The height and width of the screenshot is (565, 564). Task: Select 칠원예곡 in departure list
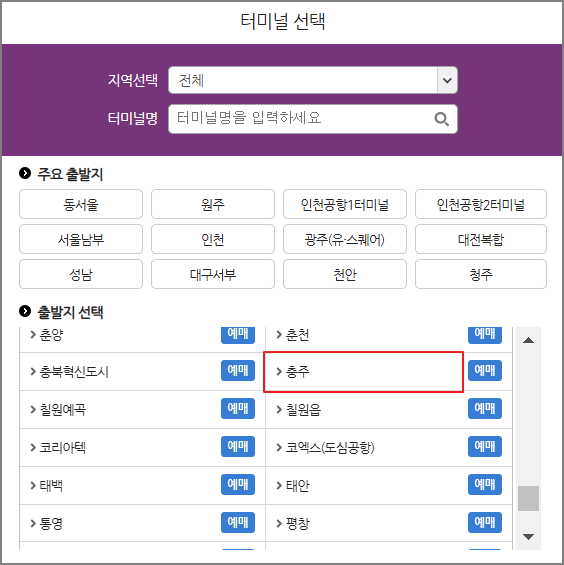(x=63, y=409)
